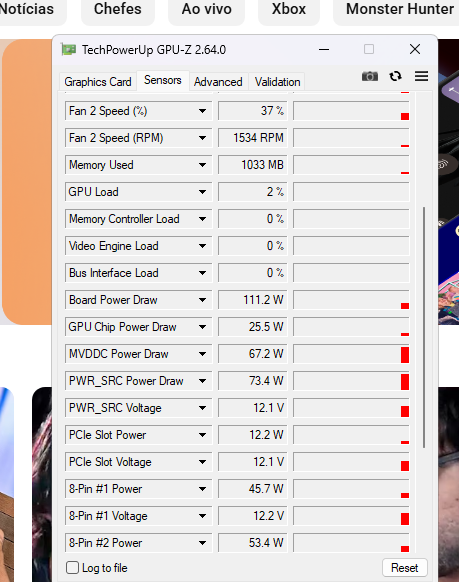Click the refresh arrows icon in GPU-Z
459x582 pixels.
[395, 76]
